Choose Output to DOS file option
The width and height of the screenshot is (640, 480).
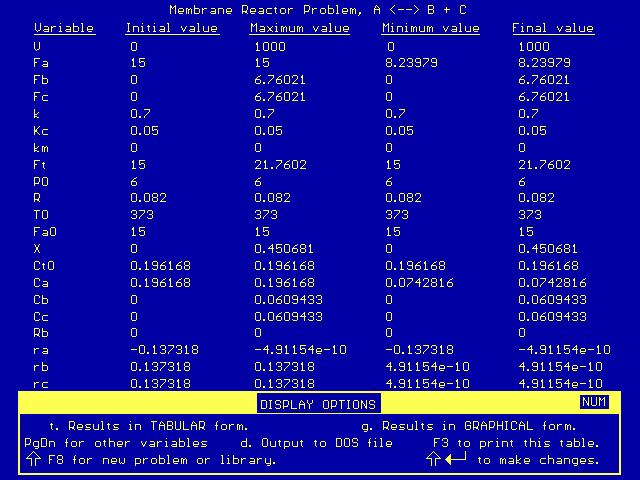[x=317, y=442]
